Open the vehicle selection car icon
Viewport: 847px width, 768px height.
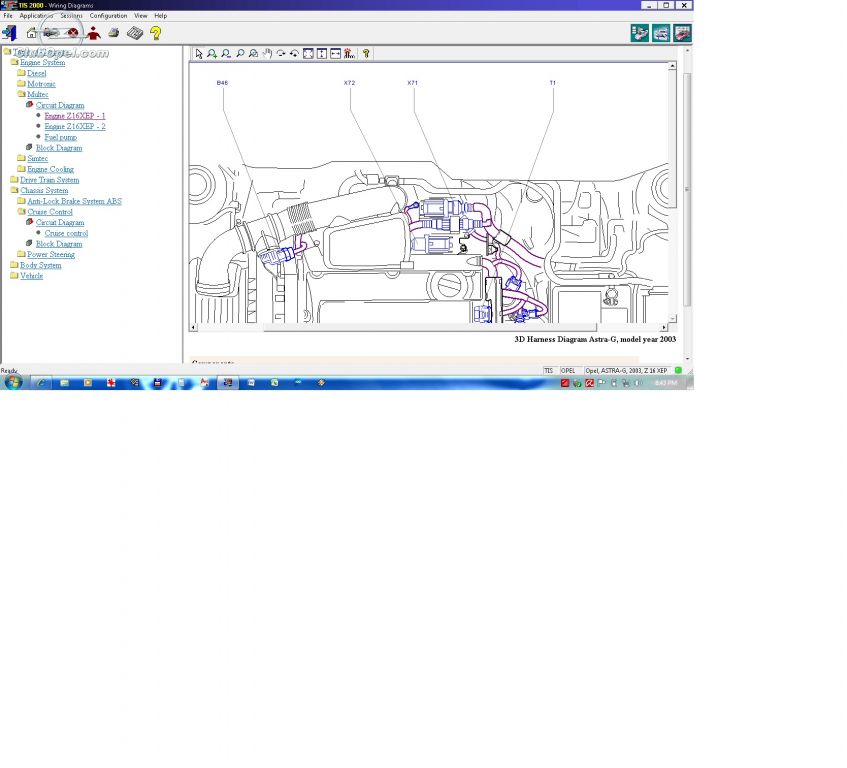tap(51, 33)
